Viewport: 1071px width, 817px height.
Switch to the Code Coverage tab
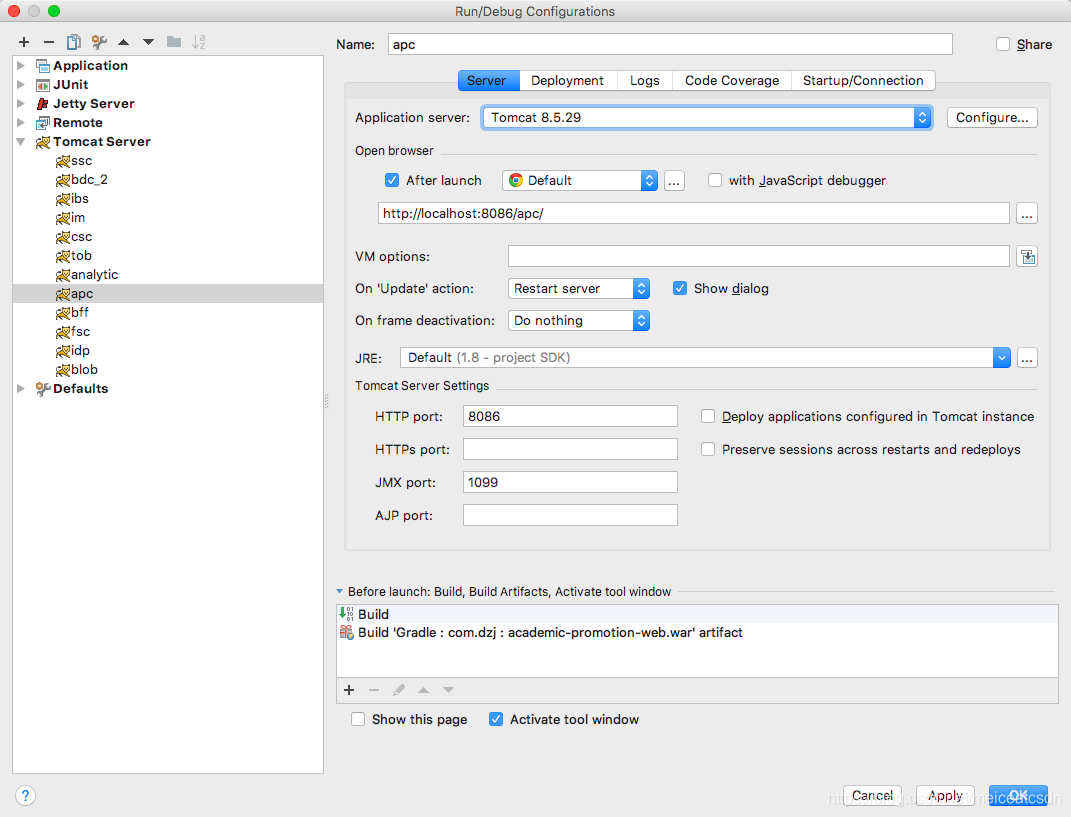[x=732, y=81]
